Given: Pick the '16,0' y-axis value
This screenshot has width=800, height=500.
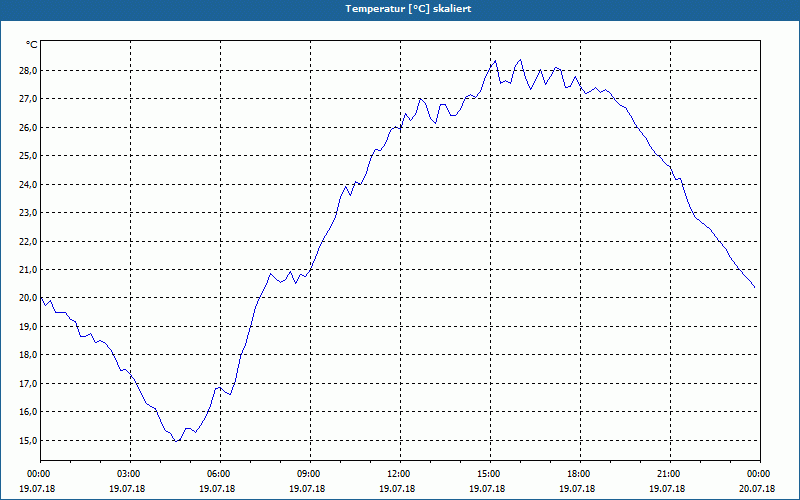Looking at the screenshot, I should point(28,412).
